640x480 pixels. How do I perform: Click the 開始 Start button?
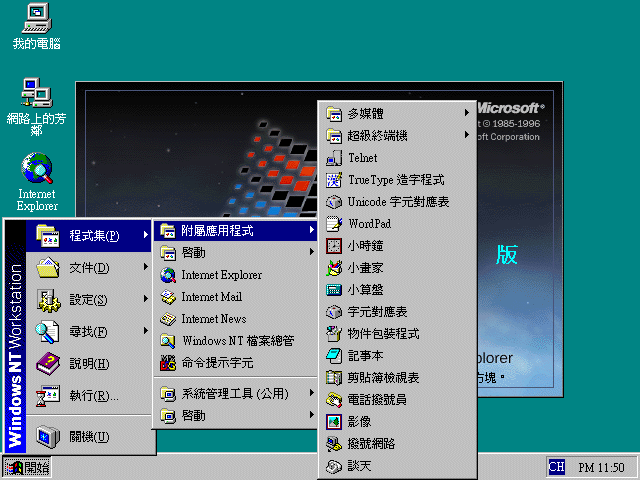point(27,467)
